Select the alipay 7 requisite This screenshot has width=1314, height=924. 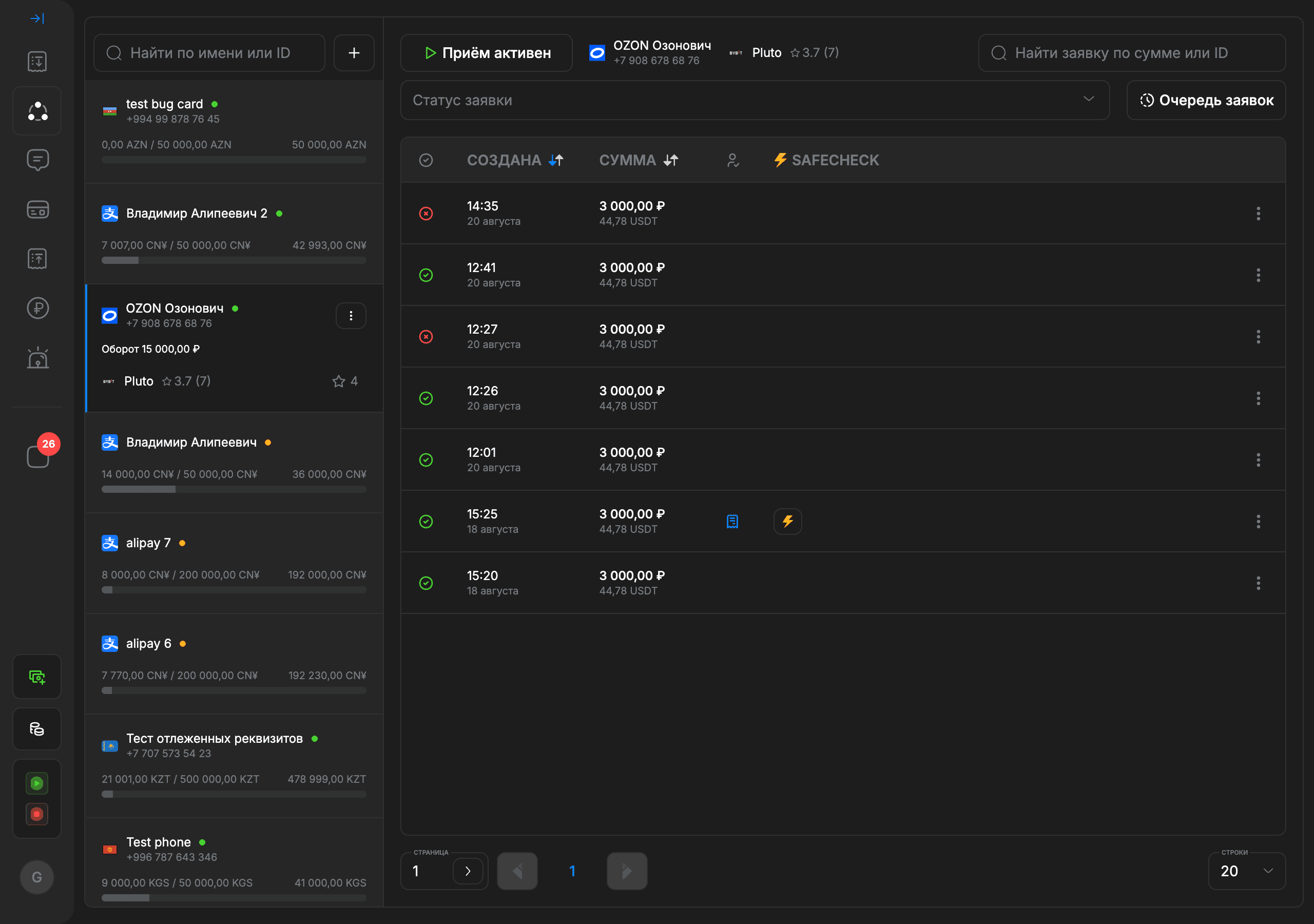pos(234,563)
